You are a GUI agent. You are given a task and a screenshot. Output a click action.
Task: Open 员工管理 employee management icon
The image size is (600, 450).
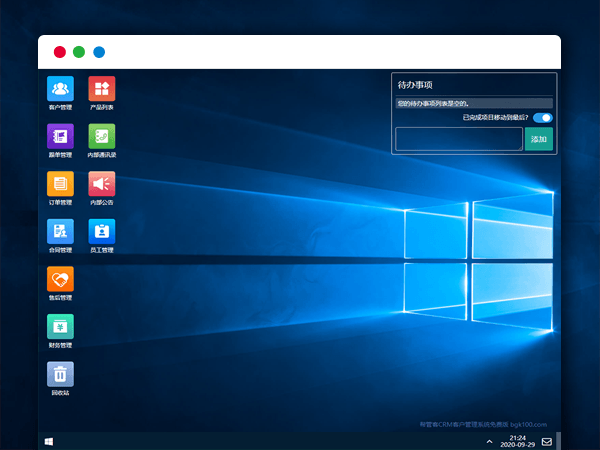(x=102, y=231)
